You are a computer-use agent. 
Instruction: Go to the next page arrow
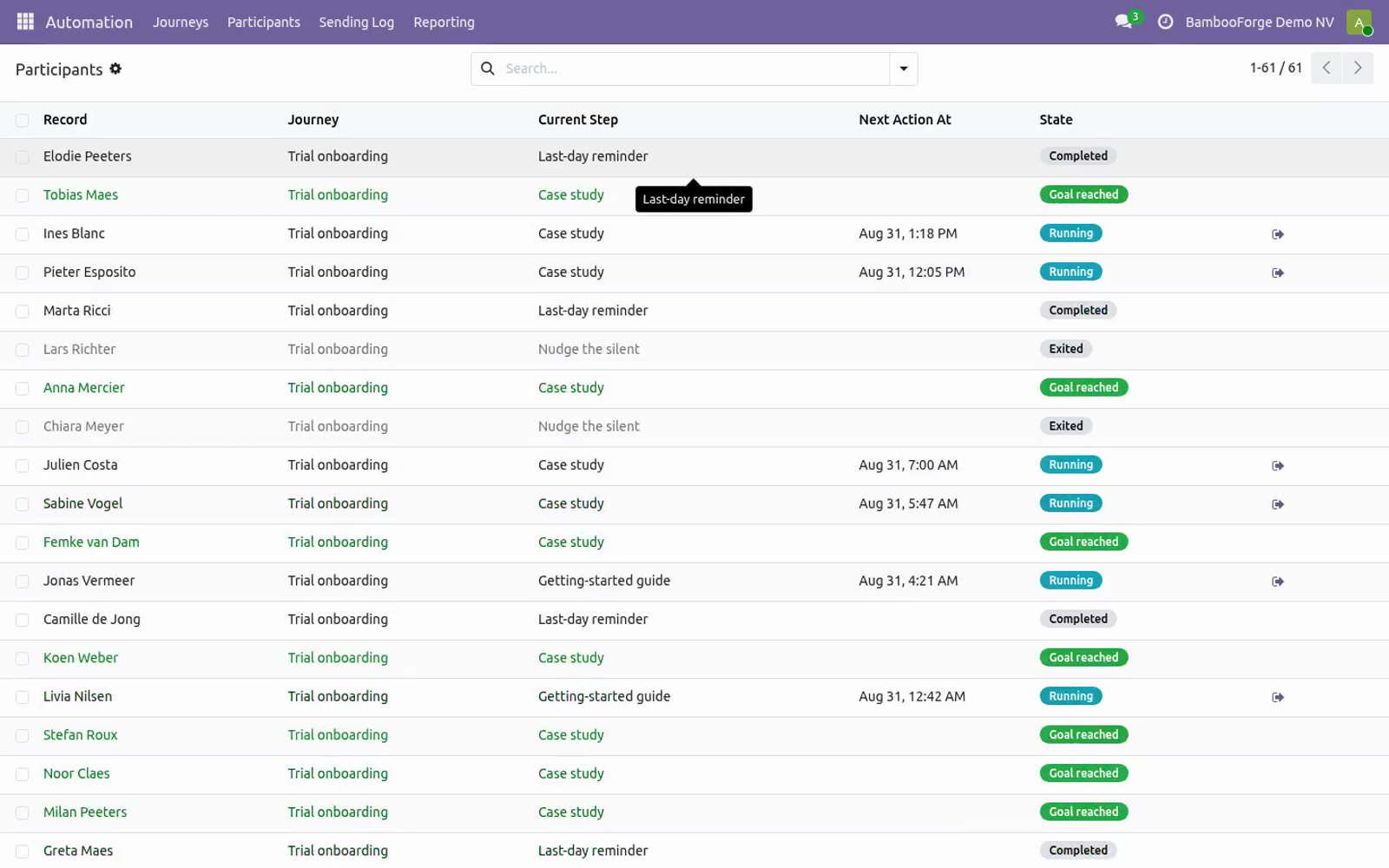point(1358,68)
